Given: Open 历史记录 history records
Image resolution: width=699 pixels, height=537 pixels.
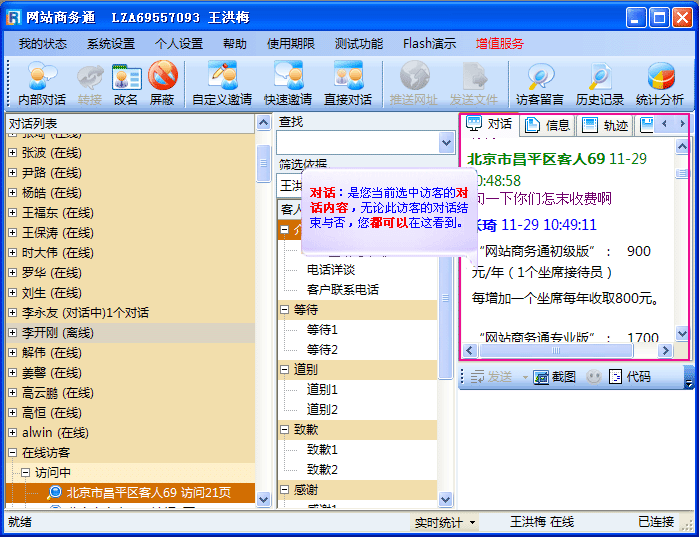Looking at the screenshot, I should 599,83.
